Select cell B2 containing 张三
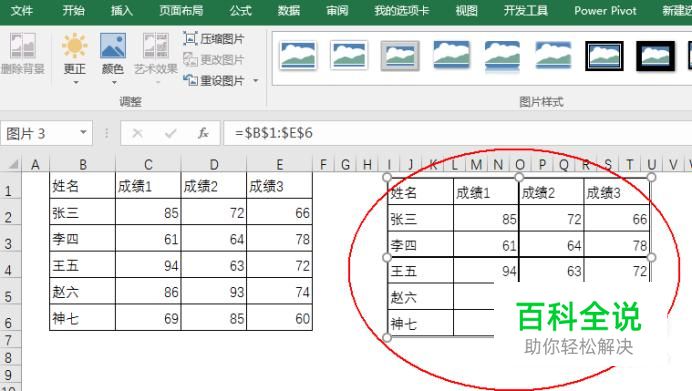The image size is (692, 391). coord(83,212)
